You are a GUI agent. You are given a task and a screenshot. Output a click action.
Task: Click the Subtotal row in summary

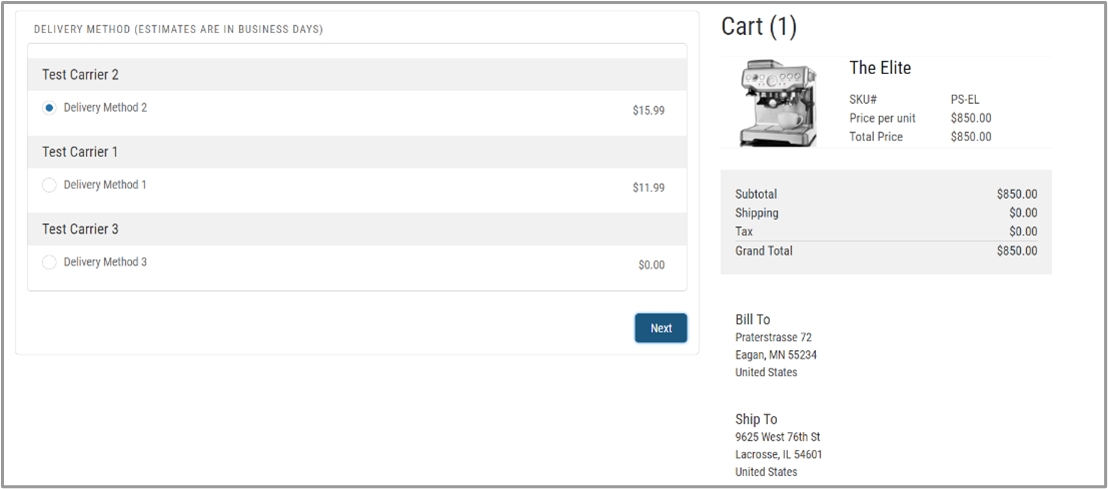click(885, 194)
